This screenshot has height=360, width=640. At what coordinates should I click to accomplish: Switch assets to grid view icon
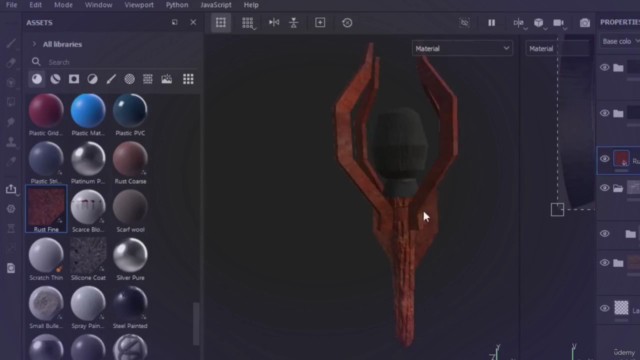188,79
